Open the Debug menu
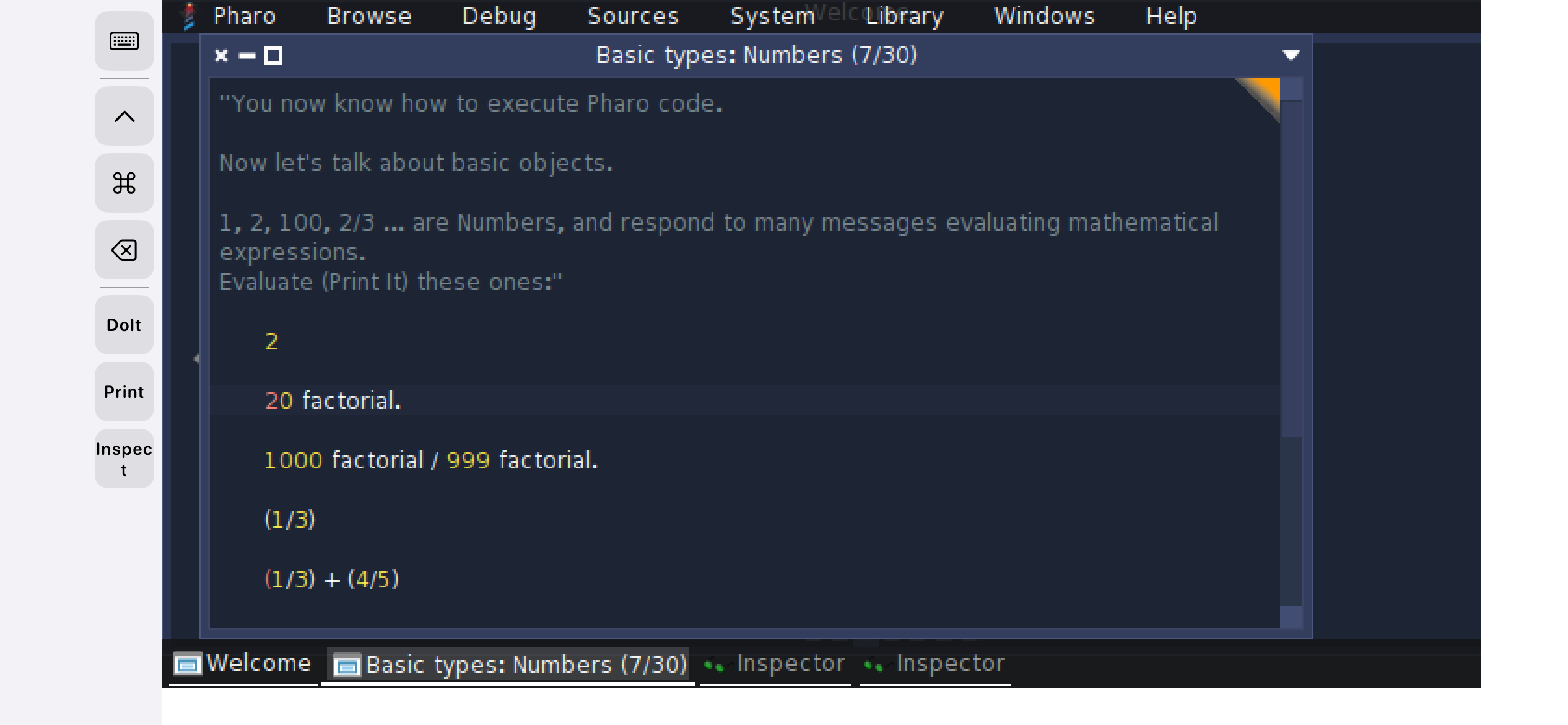 coord(499,16)
